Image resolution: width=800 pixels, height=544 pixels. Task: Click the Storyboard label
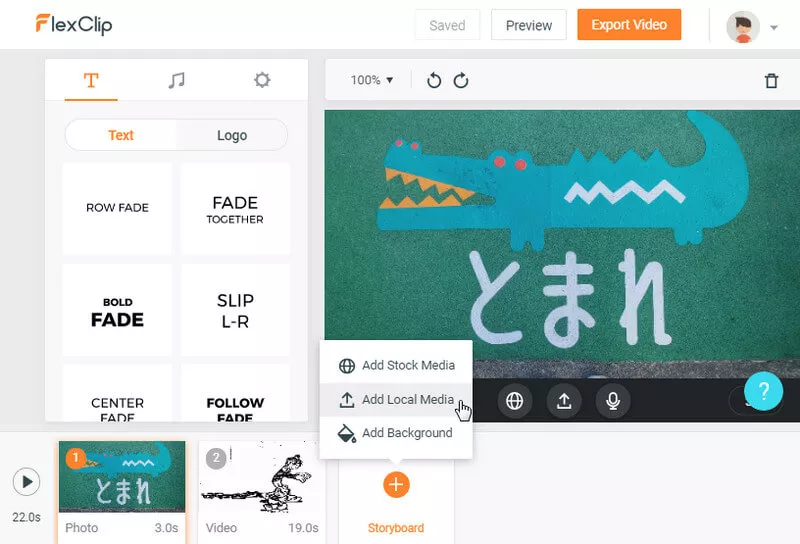click(x=396, y=528)
